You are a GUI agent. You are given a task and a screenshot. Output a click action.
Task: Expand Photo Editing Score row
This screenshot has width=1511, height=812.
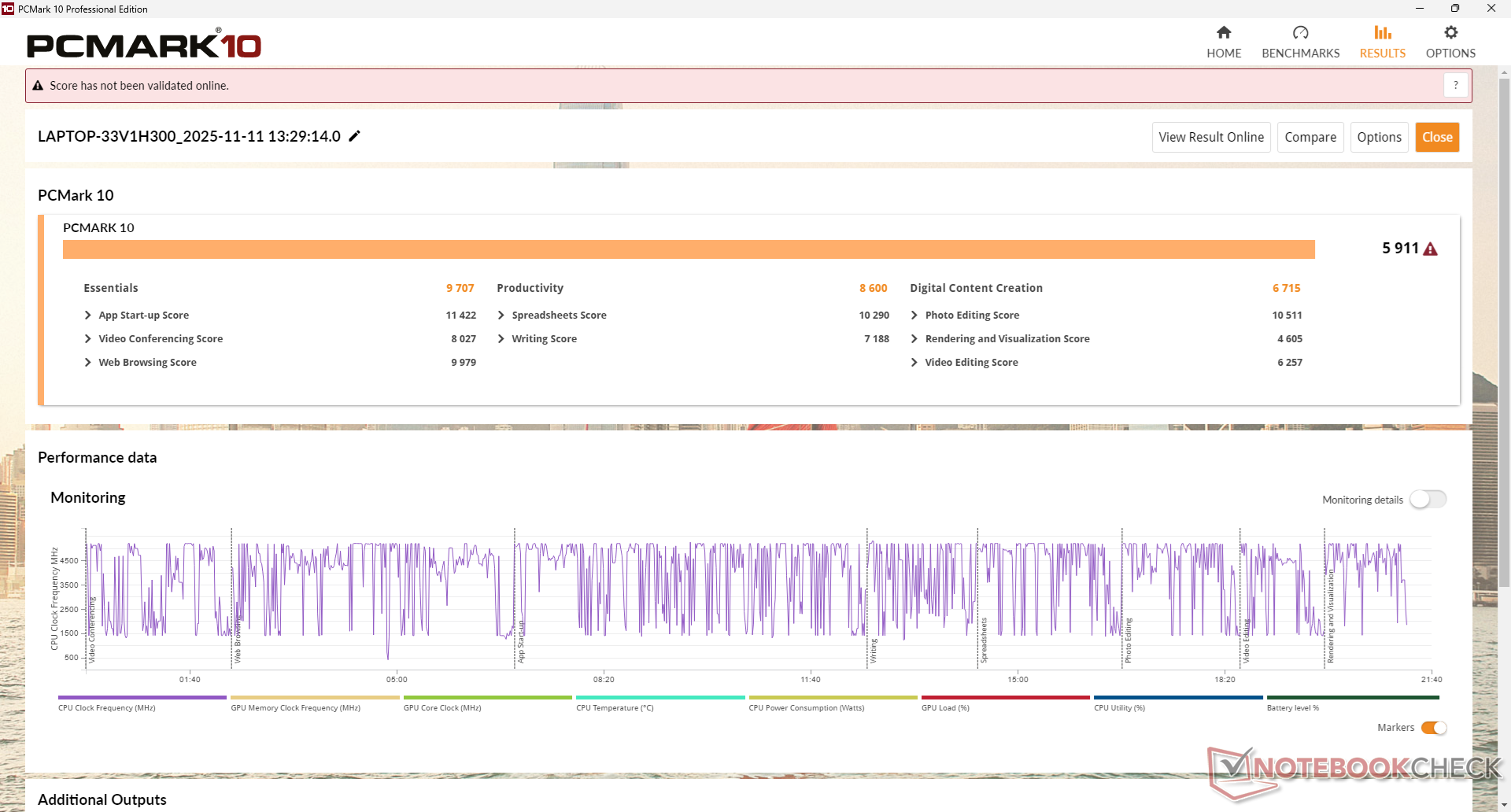pyautogui.click(x=914, y=316)
